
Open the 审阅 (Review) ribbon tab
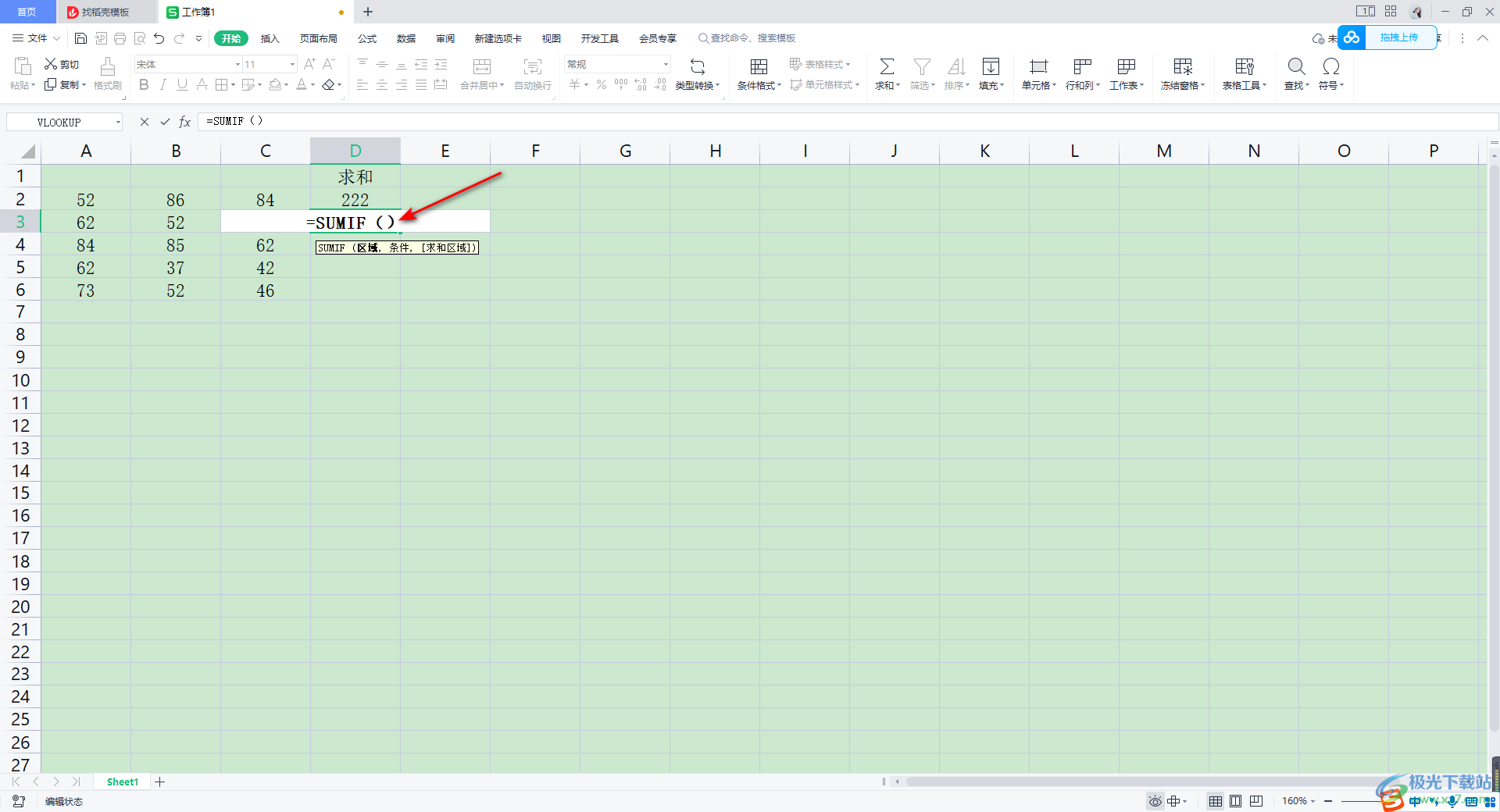pos(445,38)
